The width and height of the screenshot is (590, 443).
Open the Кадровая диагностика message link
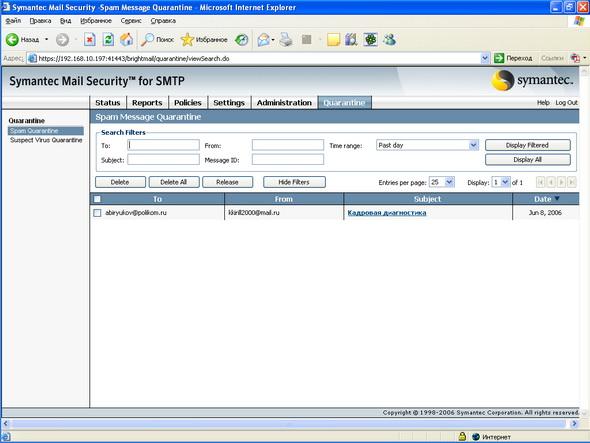pyautogui.click(x=387, y=213)
